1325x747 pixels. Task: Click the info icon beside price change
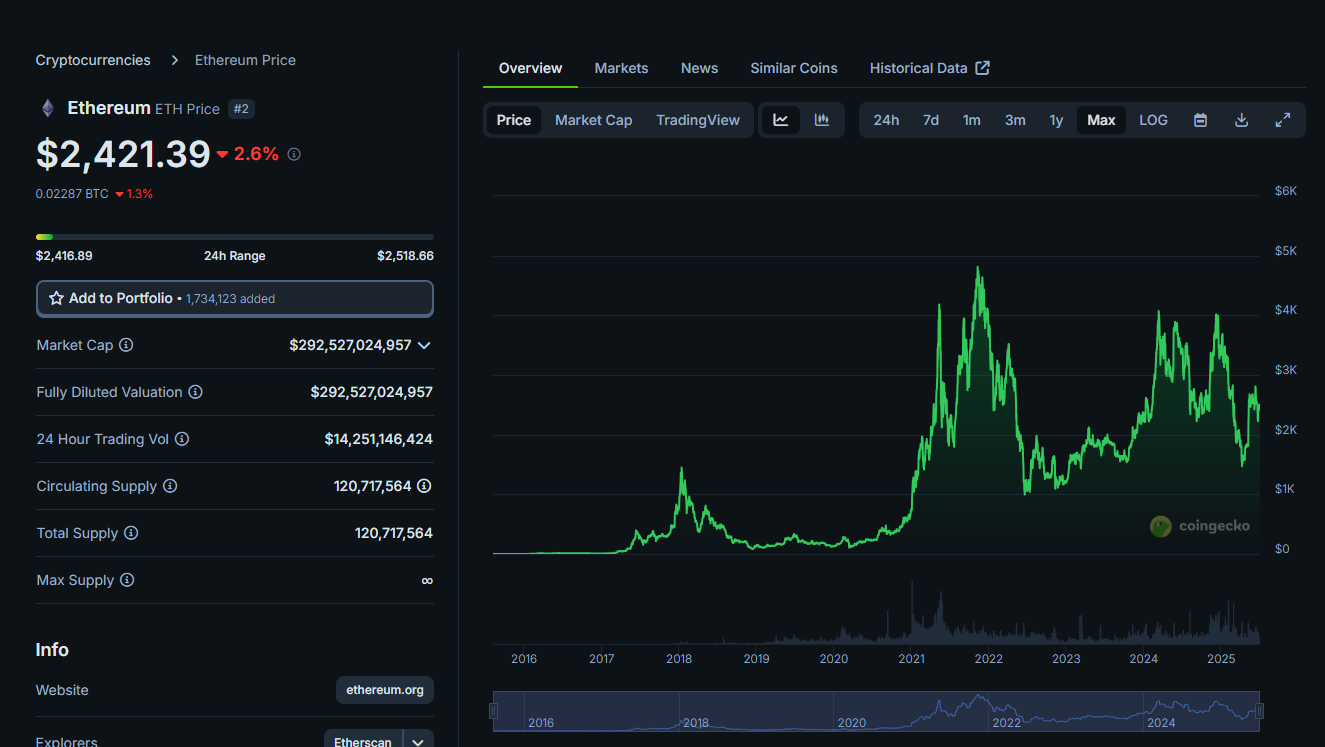click(294, 154)
